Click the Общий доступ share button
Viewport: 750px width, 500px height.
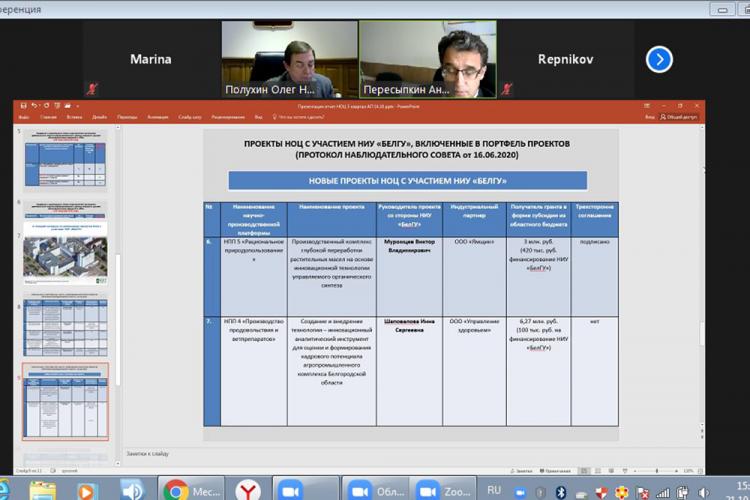click(680, 117)
